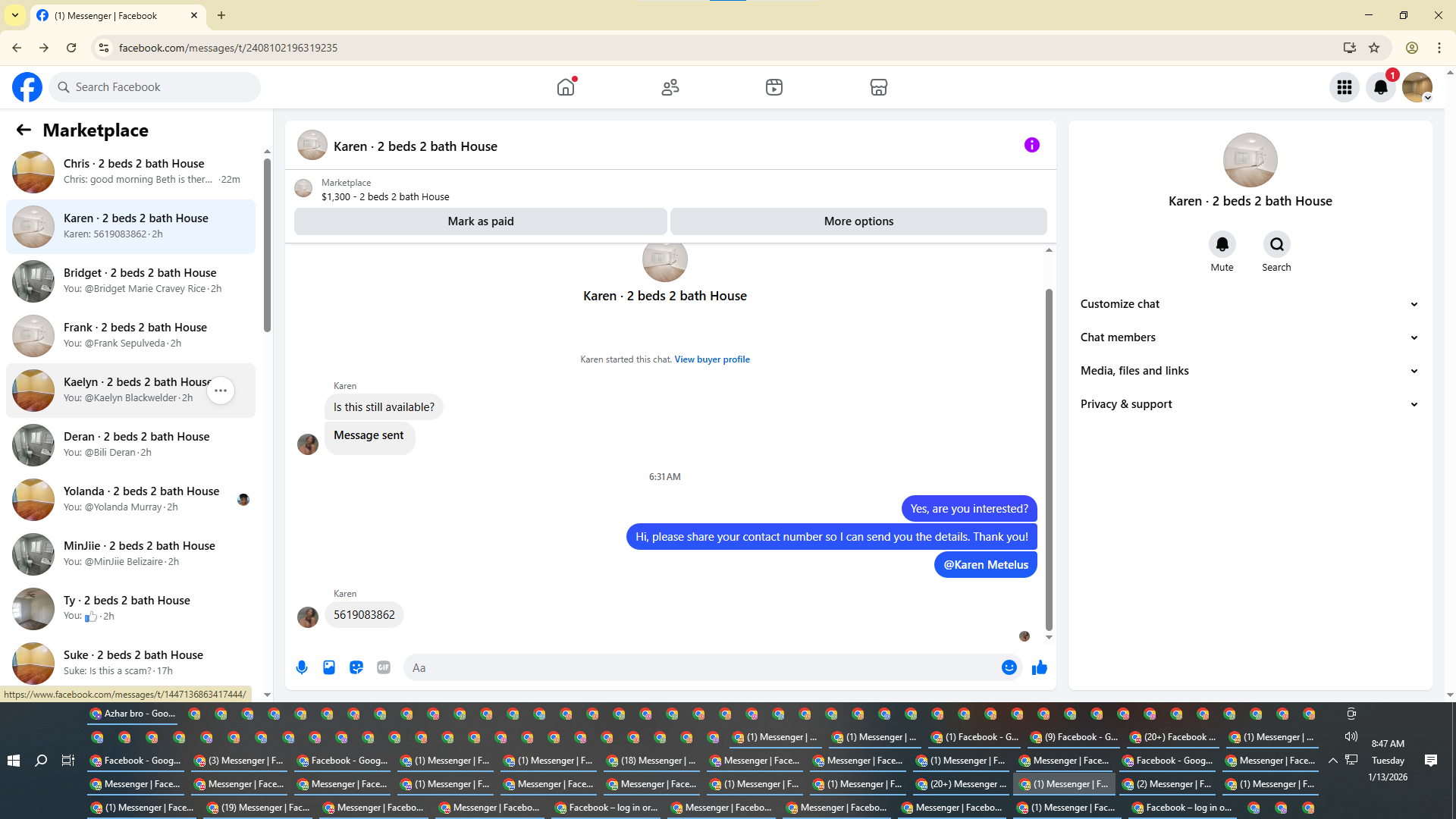Open the sticker picker icon
Image resolution: width=1456 pixels, height=819 pixels.
pyautogui.click(x=356, y=667)
